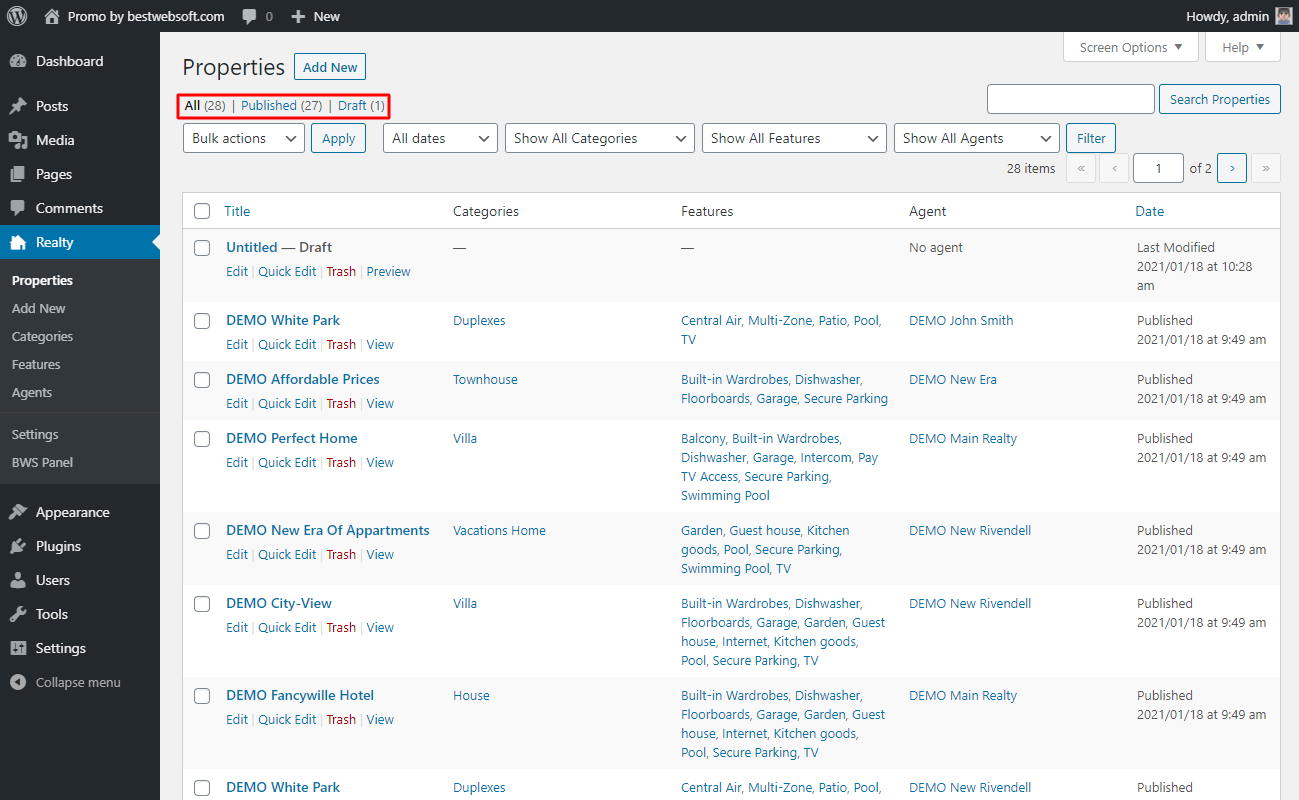The height and width of the screenshot is (800, 1299).
Task: Check the DEMO Perfect Home checkbox
Action: [202, 438]
